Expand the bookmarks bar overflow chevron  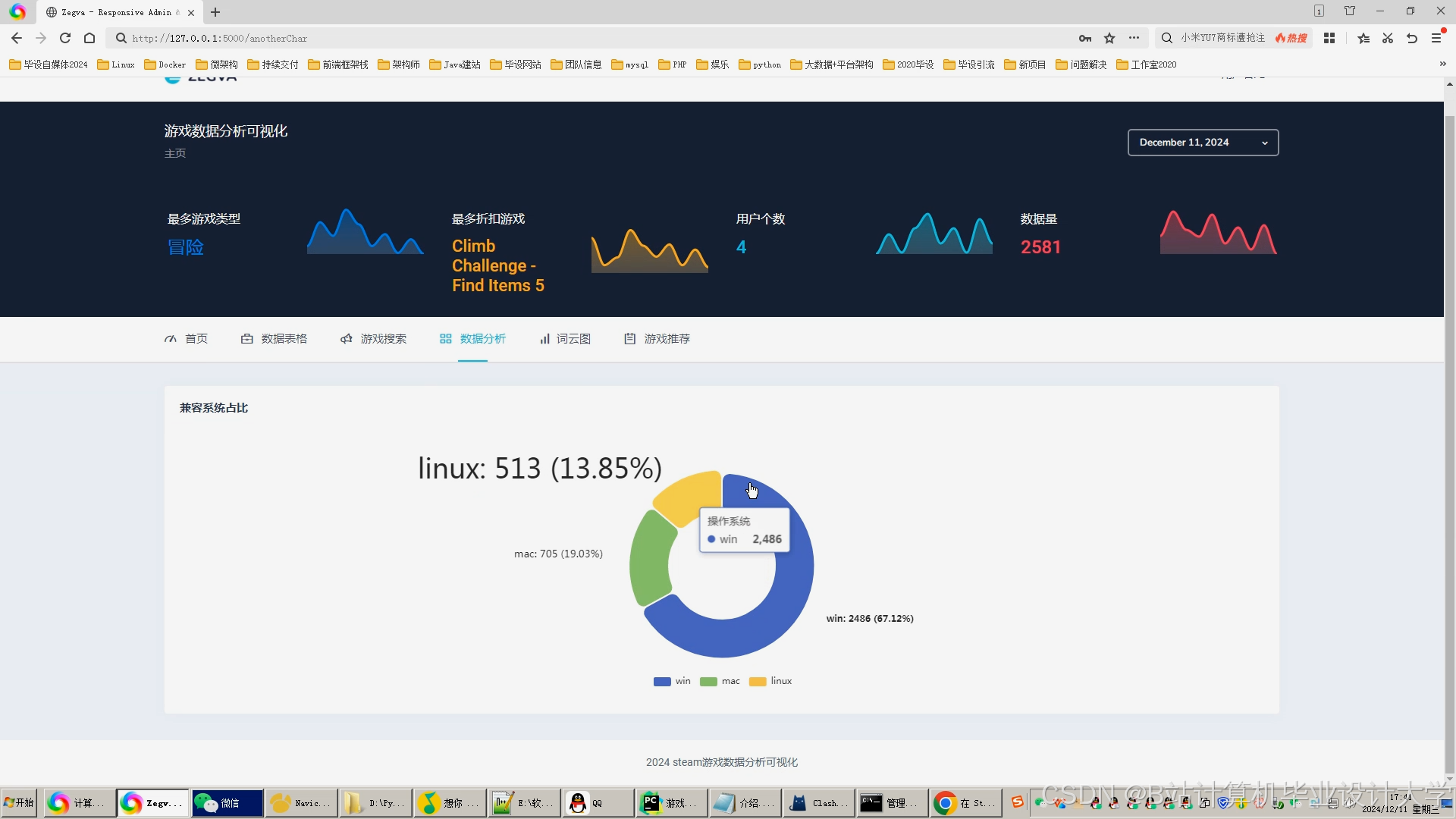[1442, 64]
